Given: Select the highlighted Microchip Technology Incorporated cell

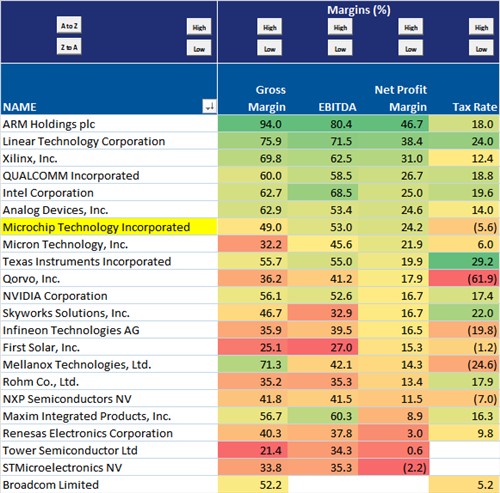Looking at the screenshot, I should pyautogui.click(x=109, y=227).
